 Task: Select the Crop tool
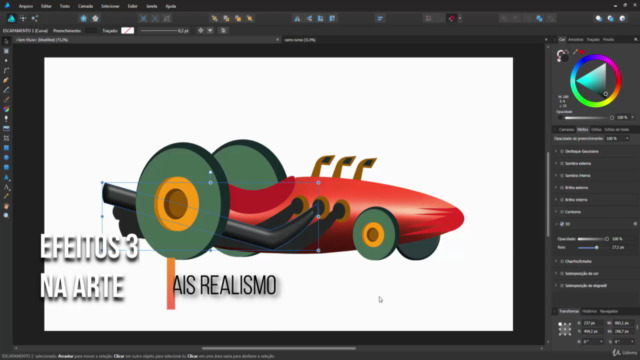(6, 138)
